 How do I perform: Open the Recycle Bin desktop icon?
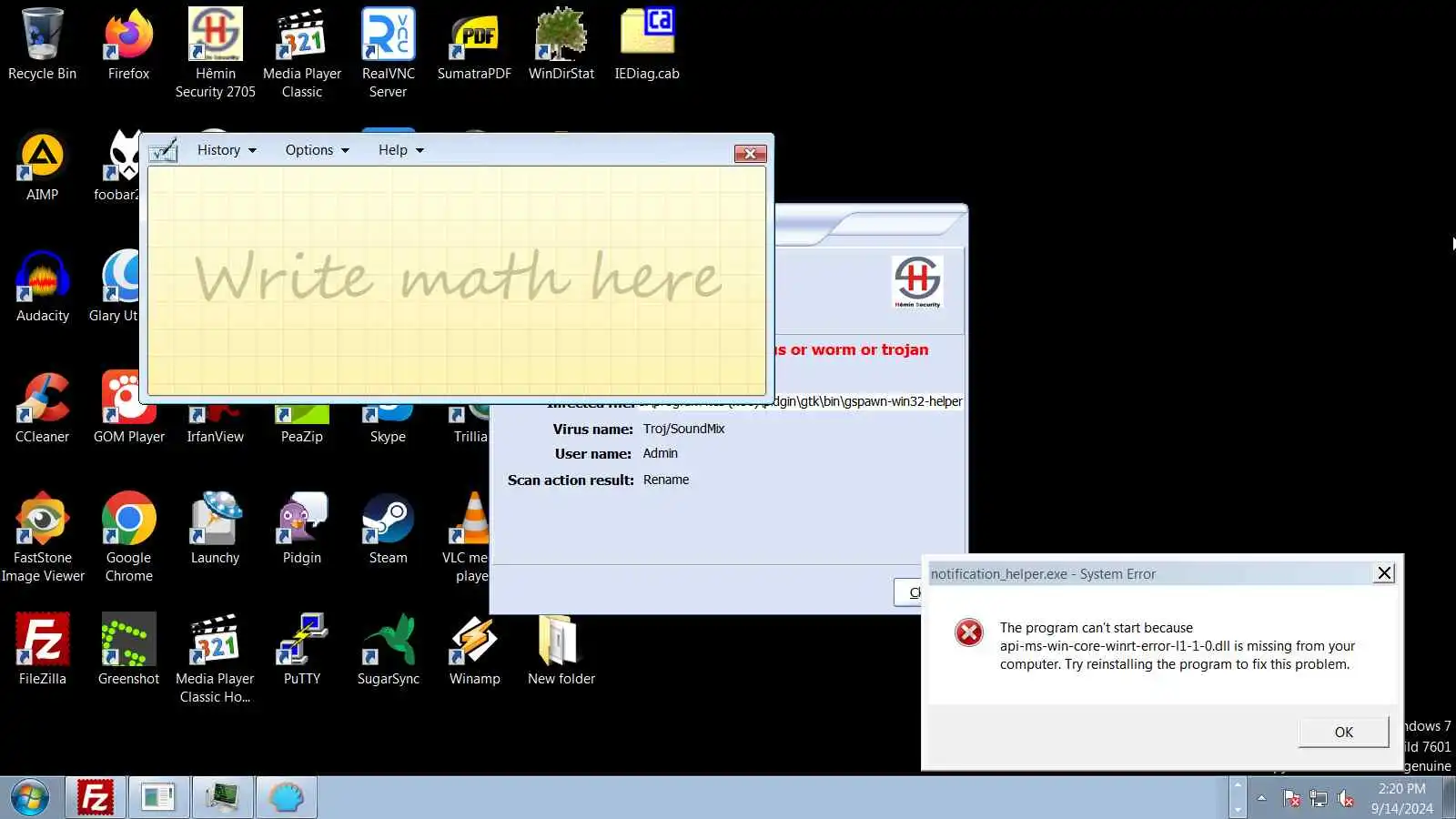tap(42, 45)
